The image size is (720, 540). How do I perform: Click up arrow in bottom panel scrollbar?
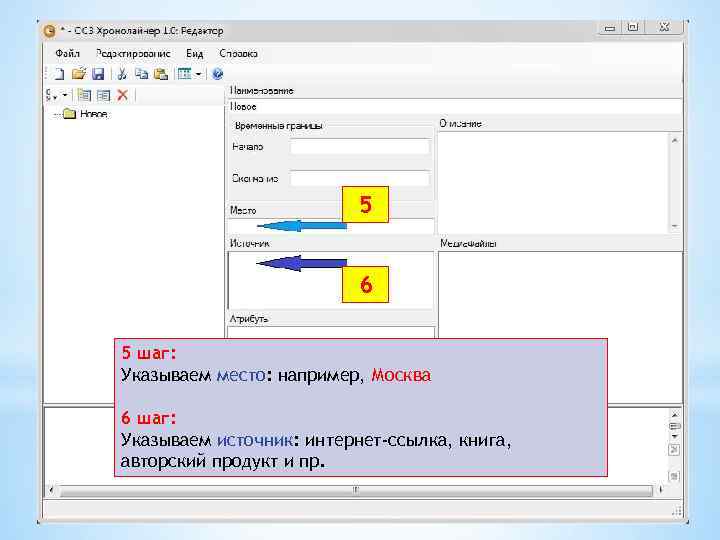click(674, 415)
